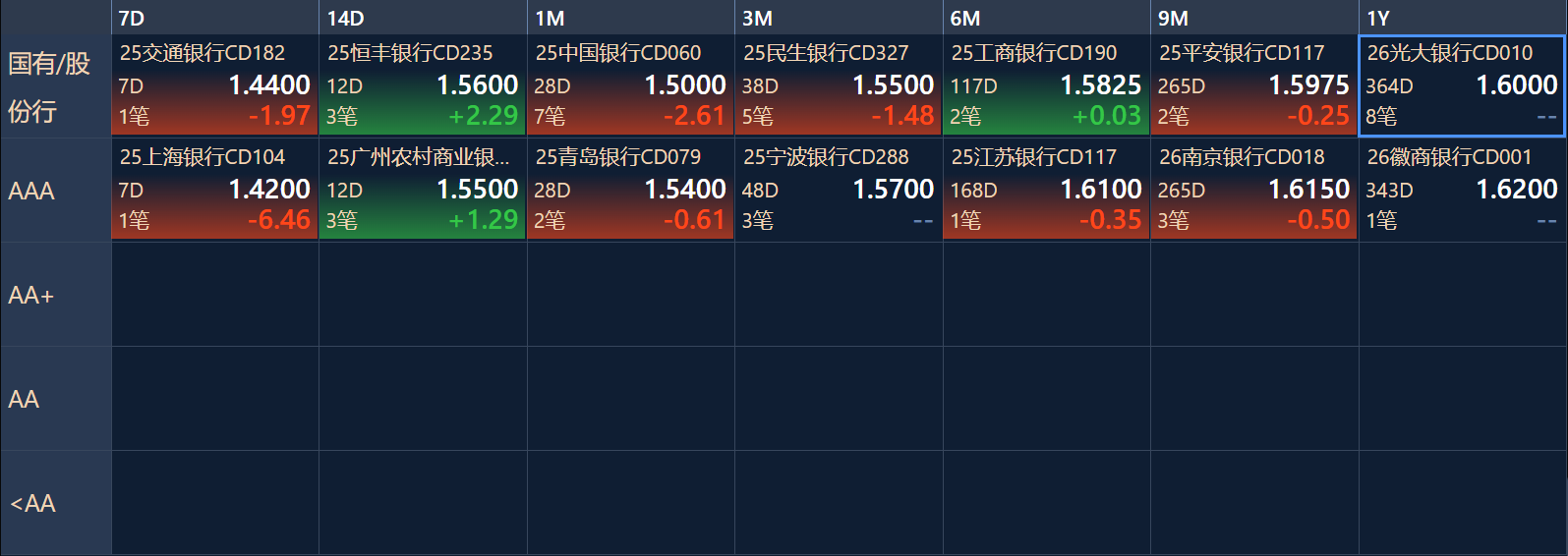Open the 25江苏银行CD117 cell
Viewport: 1568px width, 556px height.
[1046, 190]
